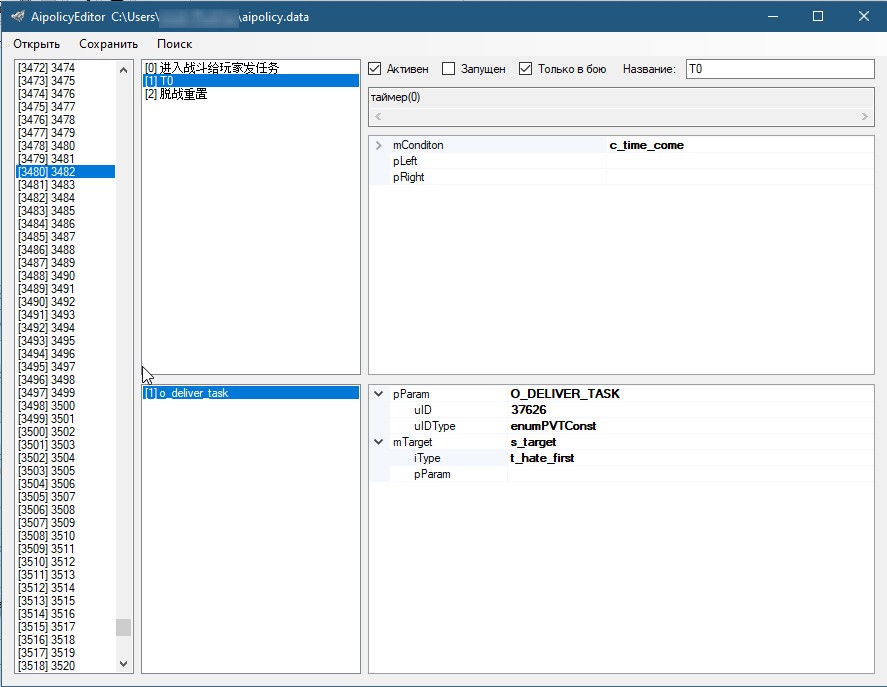Select policy [3485] 3487

click(66, 237)
